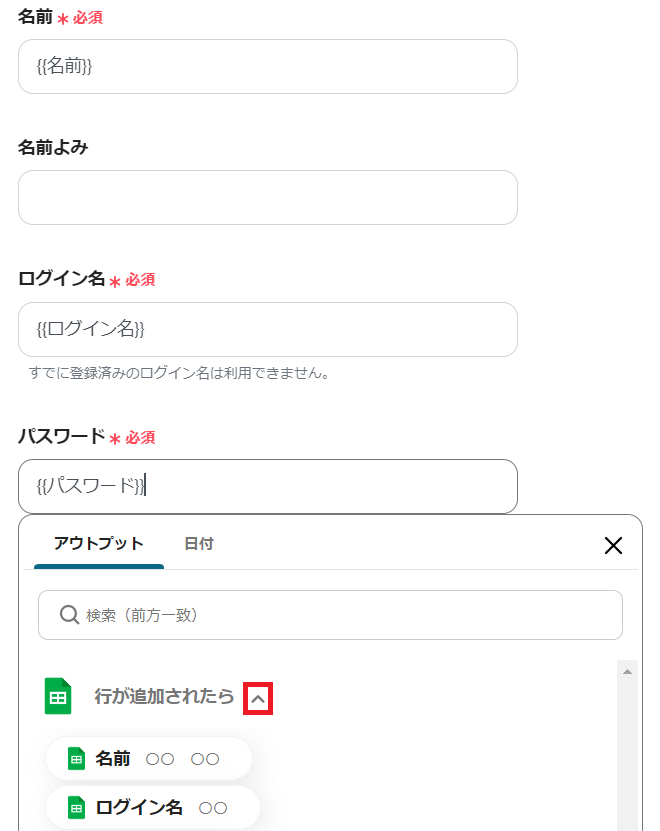Click the Google Sheets icon beside 行が追加されたら
Viewport: 660px width, 831px height.
point(58,696)
